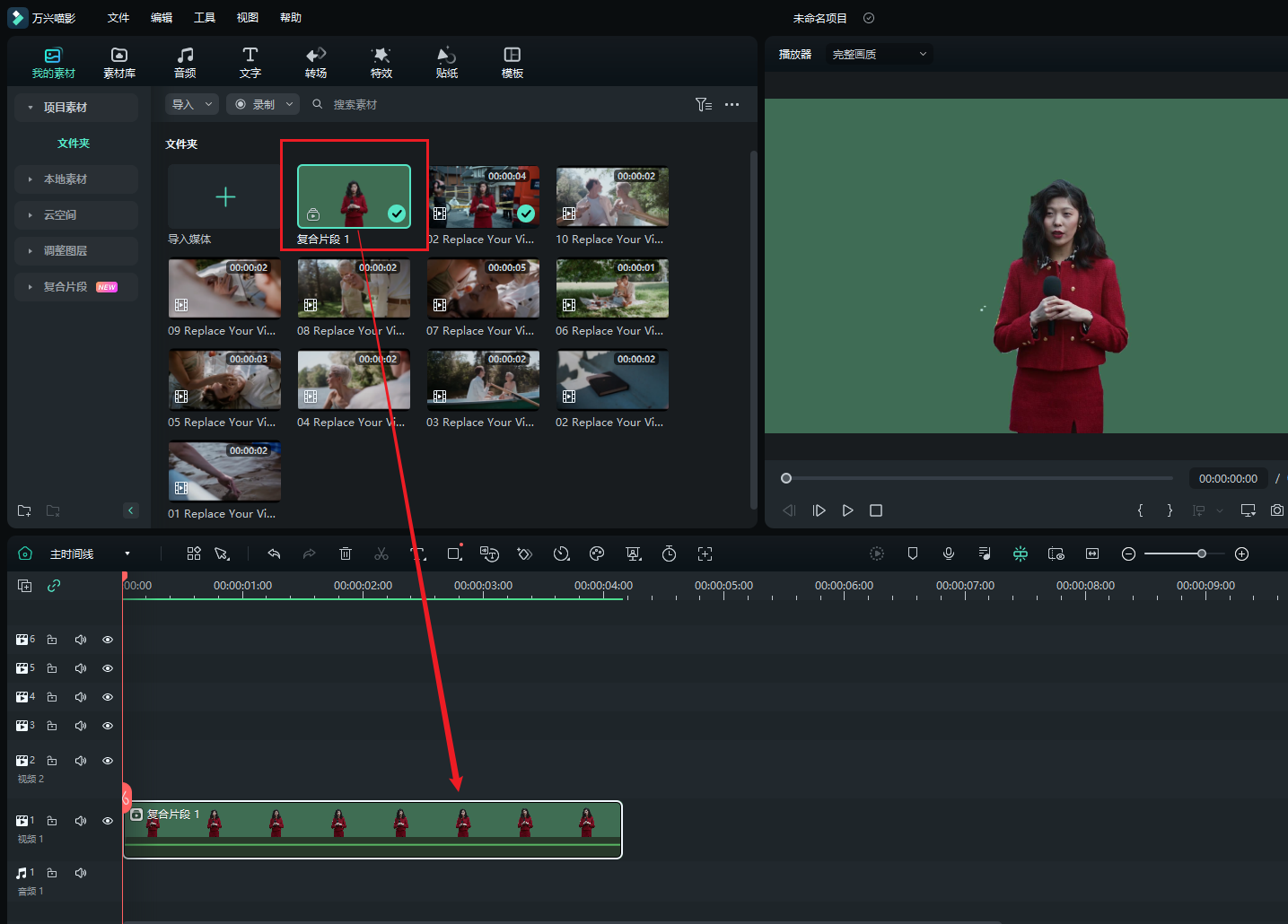Click the trash delete icon in timeline toolbar
The image size is (1288, 924).
(346, 554)
